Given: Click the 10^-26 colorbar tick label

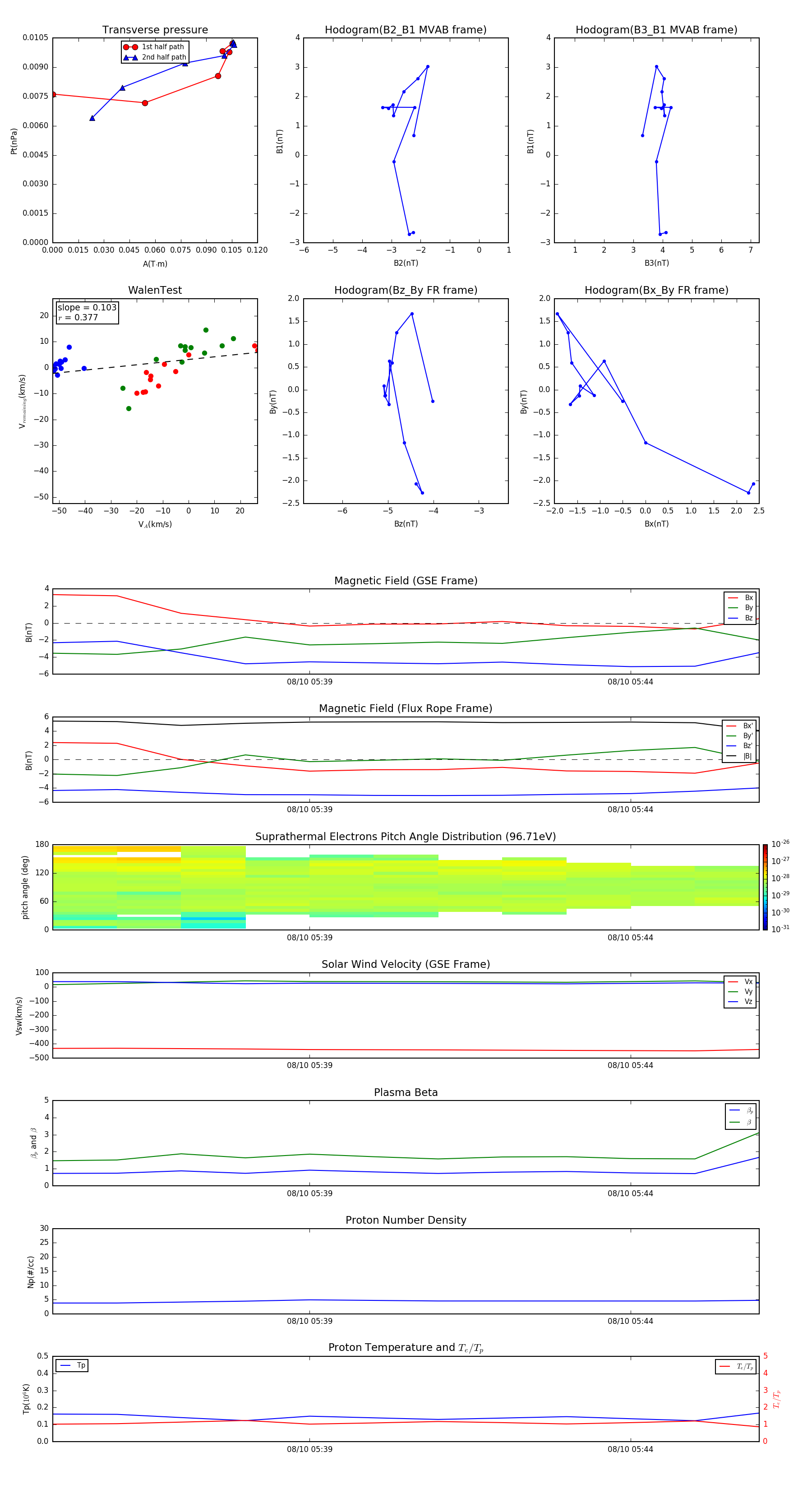Looking at the screenshot, I should [780, 844].
